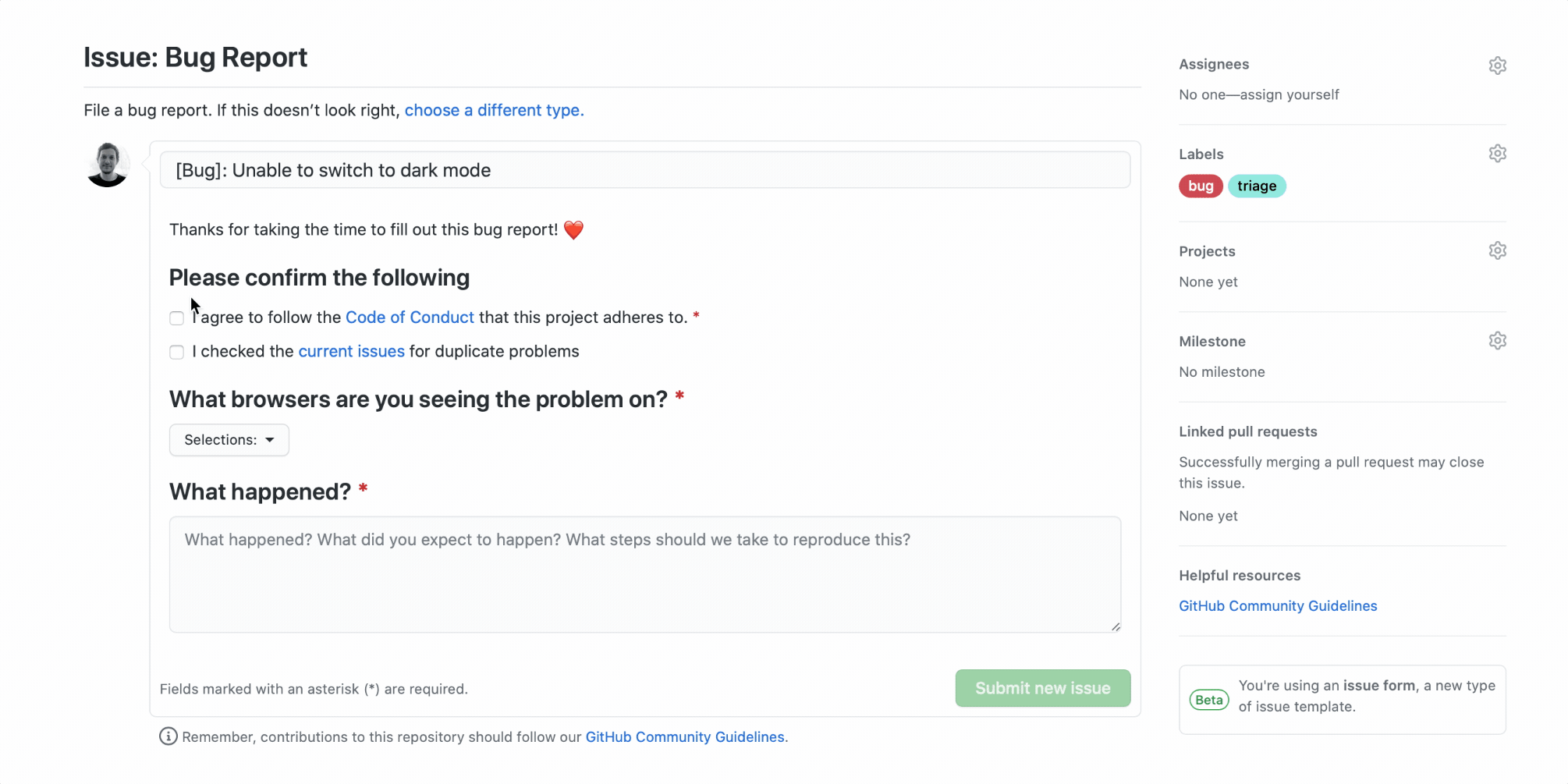Image resolution: width=1568 pixels, height=784 pixels.
Task: Open the Code of Conduct link
Action: (410, 318)
